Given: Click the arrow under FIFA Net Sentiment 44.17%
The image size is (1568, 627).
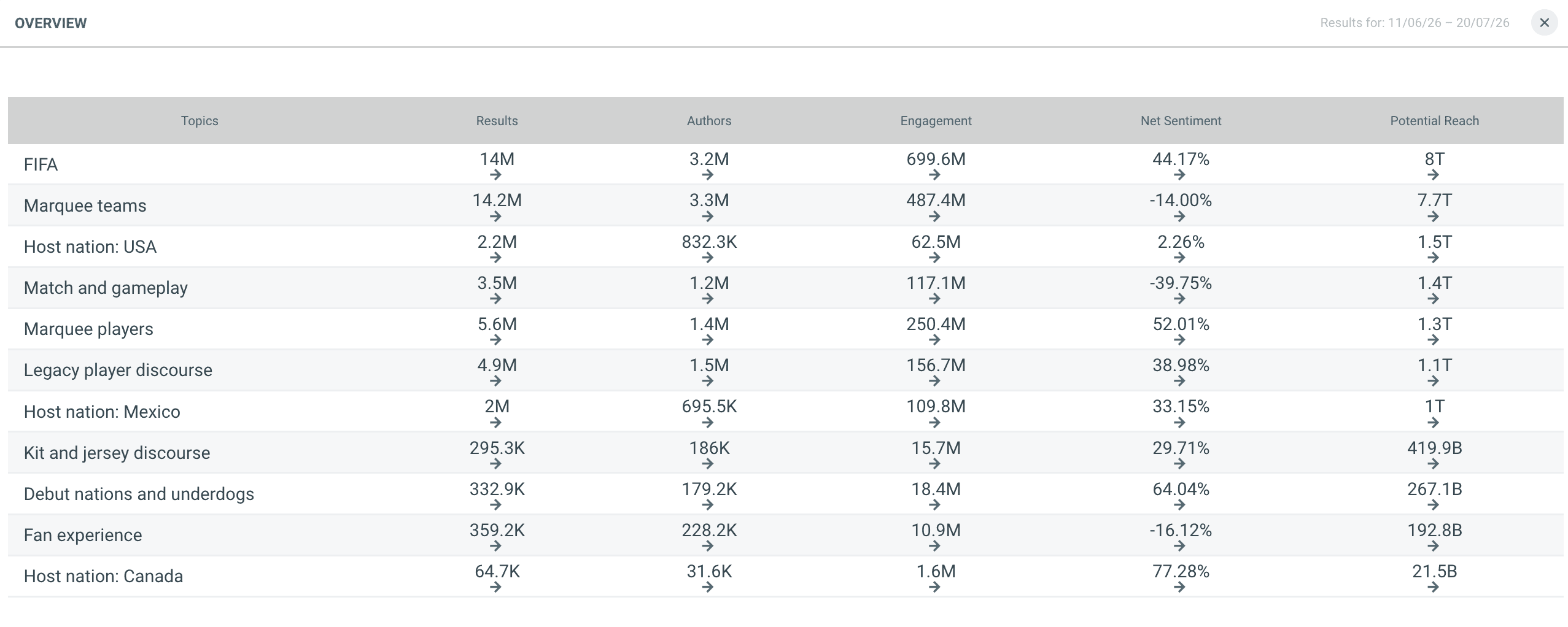Looking at the screenshot, I should pos(1179,175).
